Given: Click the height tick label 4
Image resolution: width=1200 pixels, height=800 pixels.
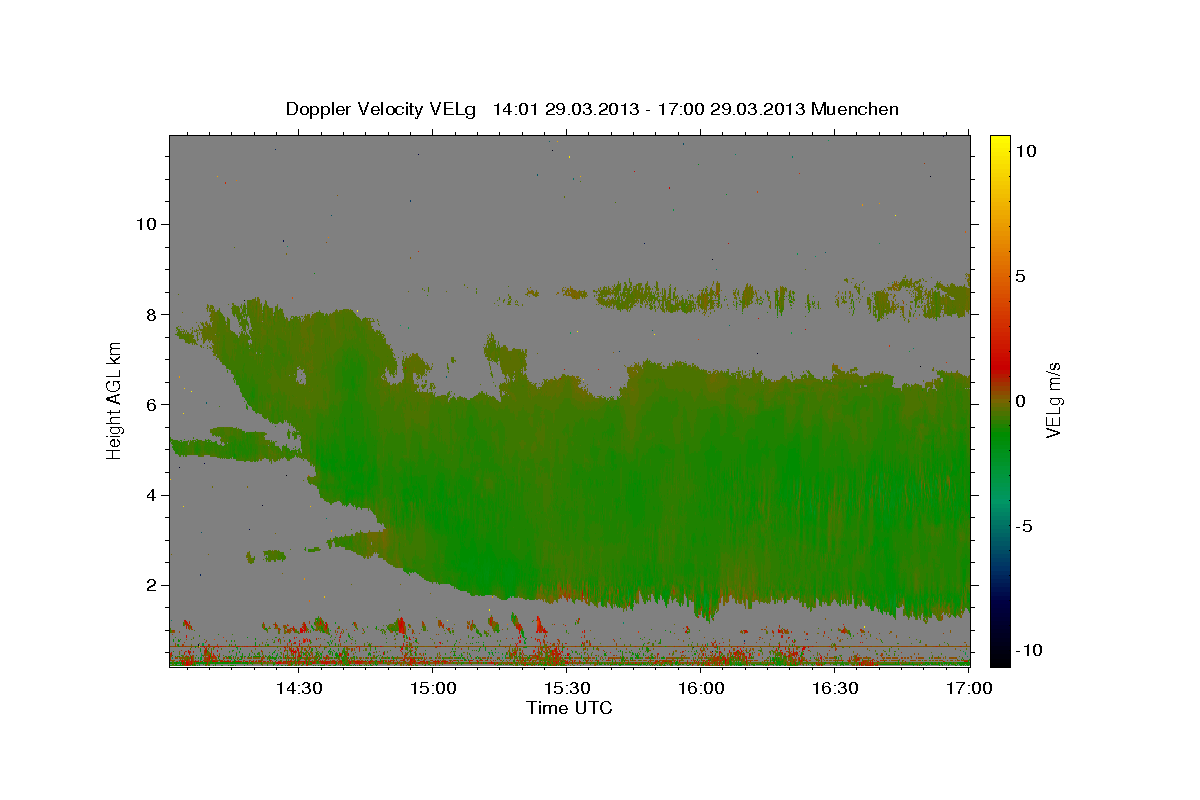Looking at the screenshot, I should click(151, 495).
